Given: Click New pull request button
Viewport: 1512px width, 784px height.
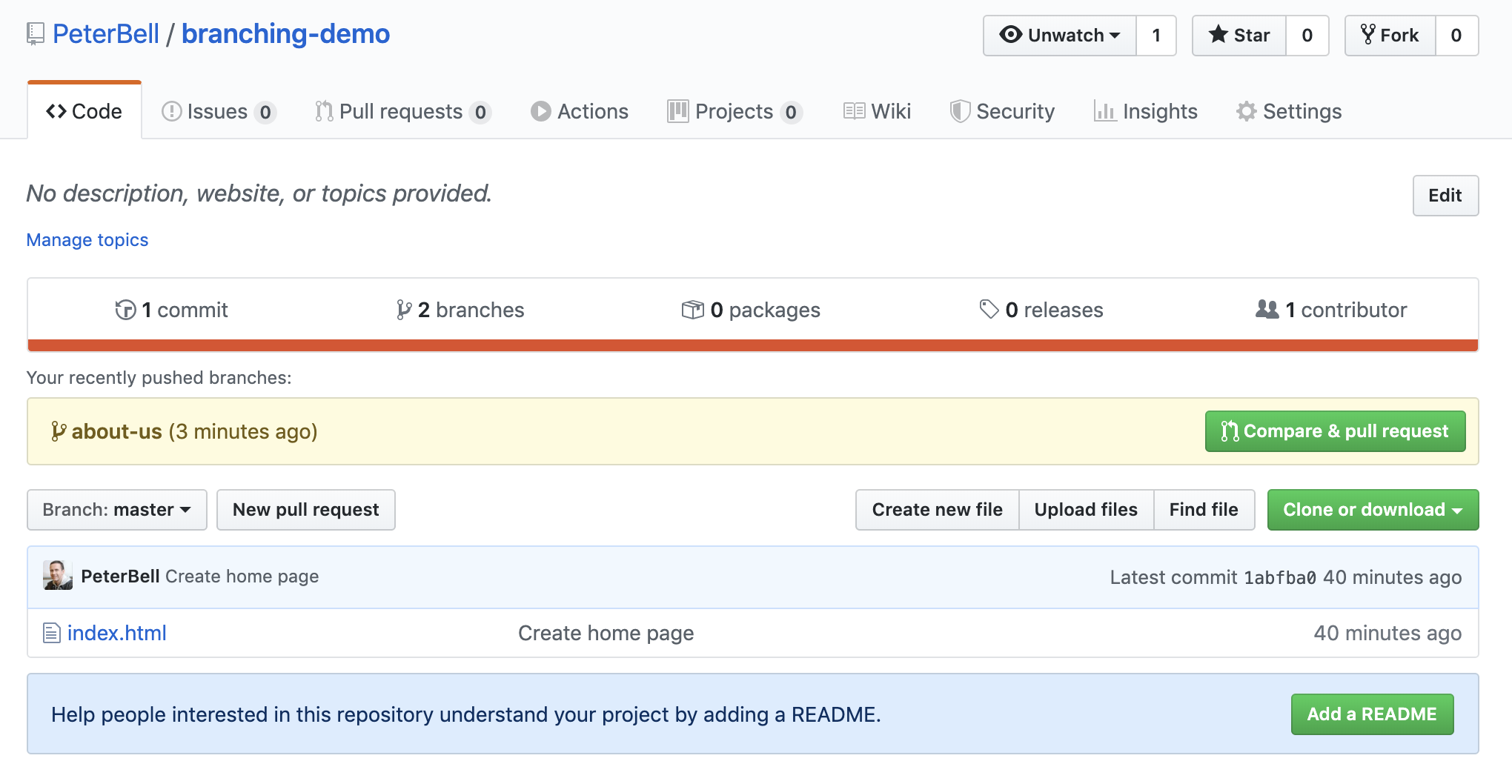Looking at the screenshot, I should [x=305, y=510].
